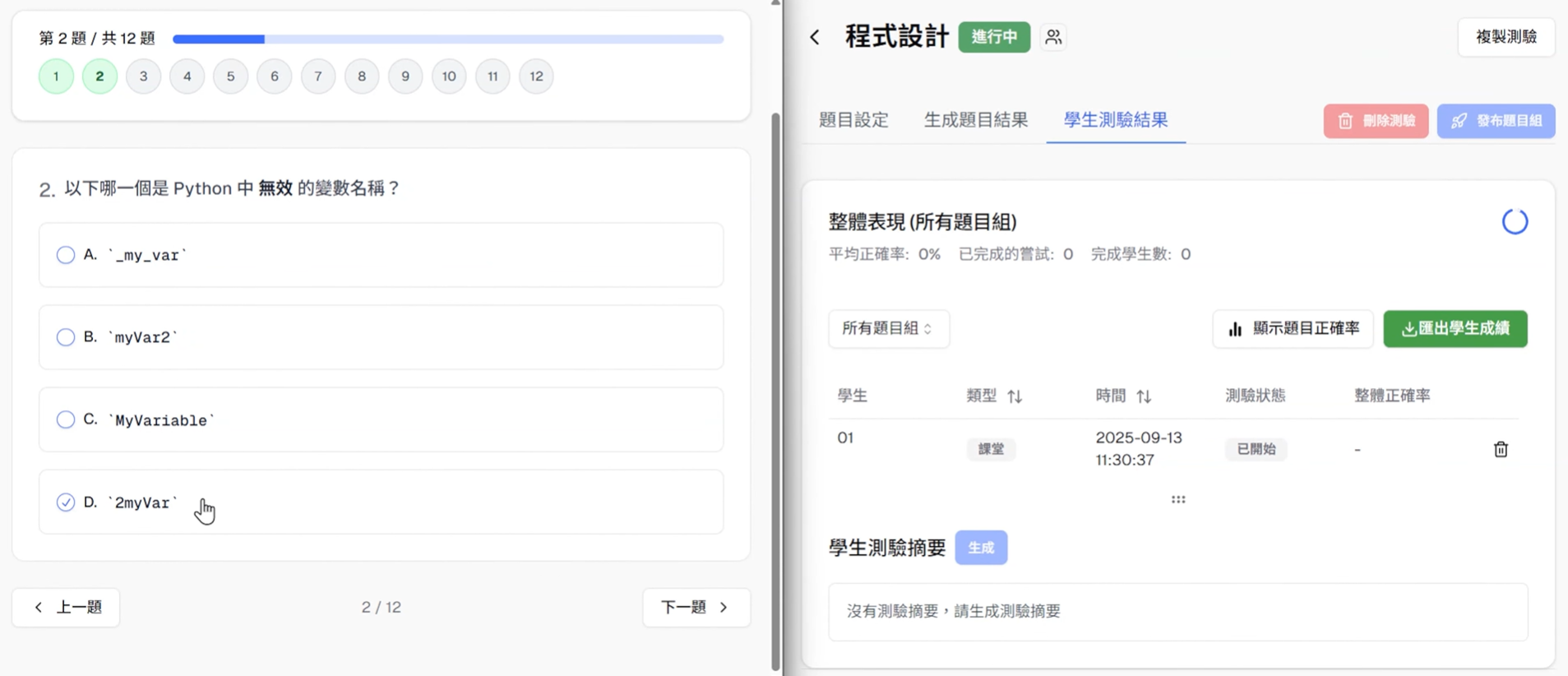Click the loading refresh spinner icon
1568x676 pixels.
[x=1515, y=221]
